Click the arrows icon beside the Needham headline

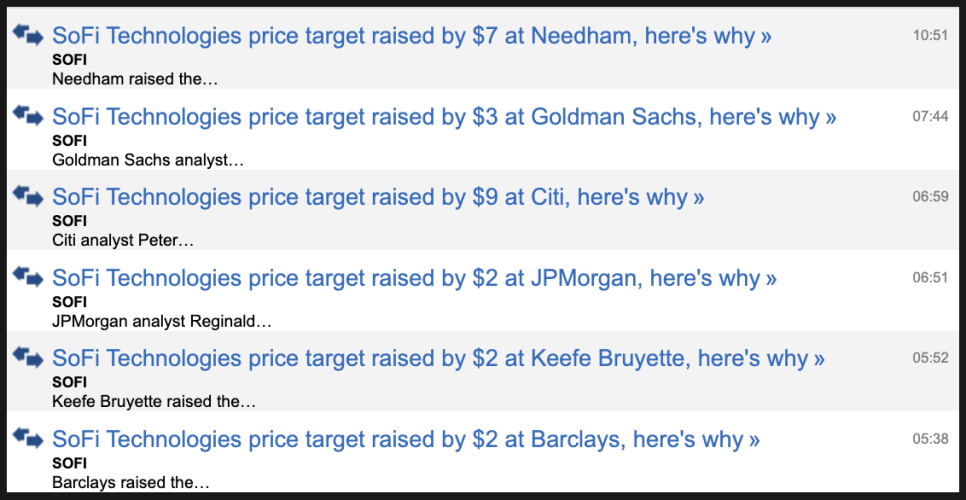point(28,34)
